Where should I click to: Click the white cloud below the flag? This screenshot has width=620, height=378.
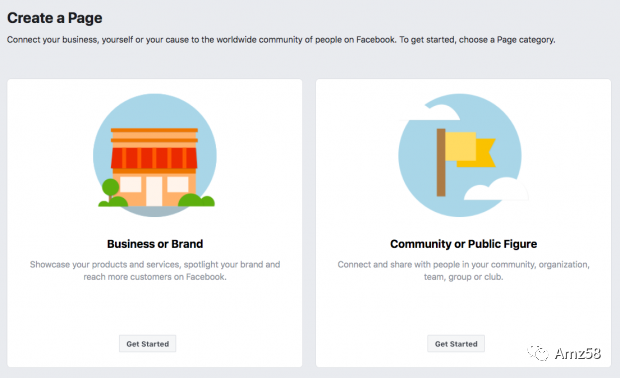tap(496, 189)
